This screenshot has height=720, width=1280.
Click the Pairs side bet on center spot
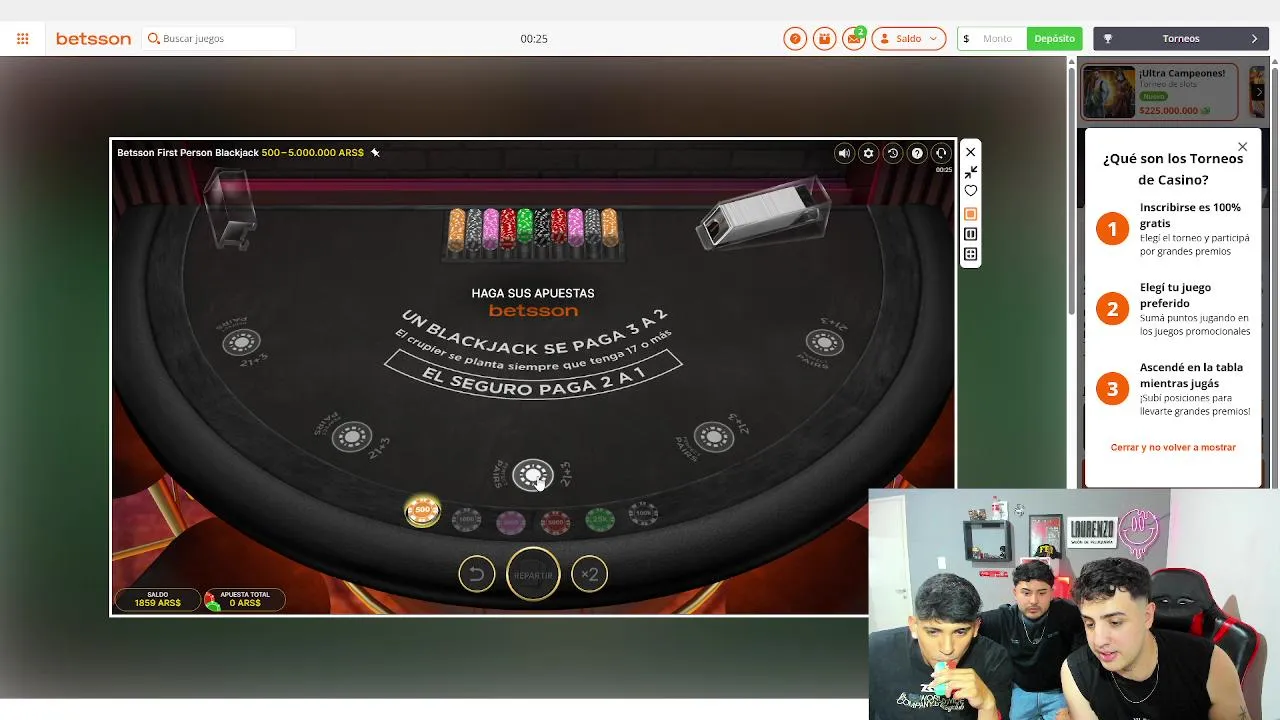(499, 474)
